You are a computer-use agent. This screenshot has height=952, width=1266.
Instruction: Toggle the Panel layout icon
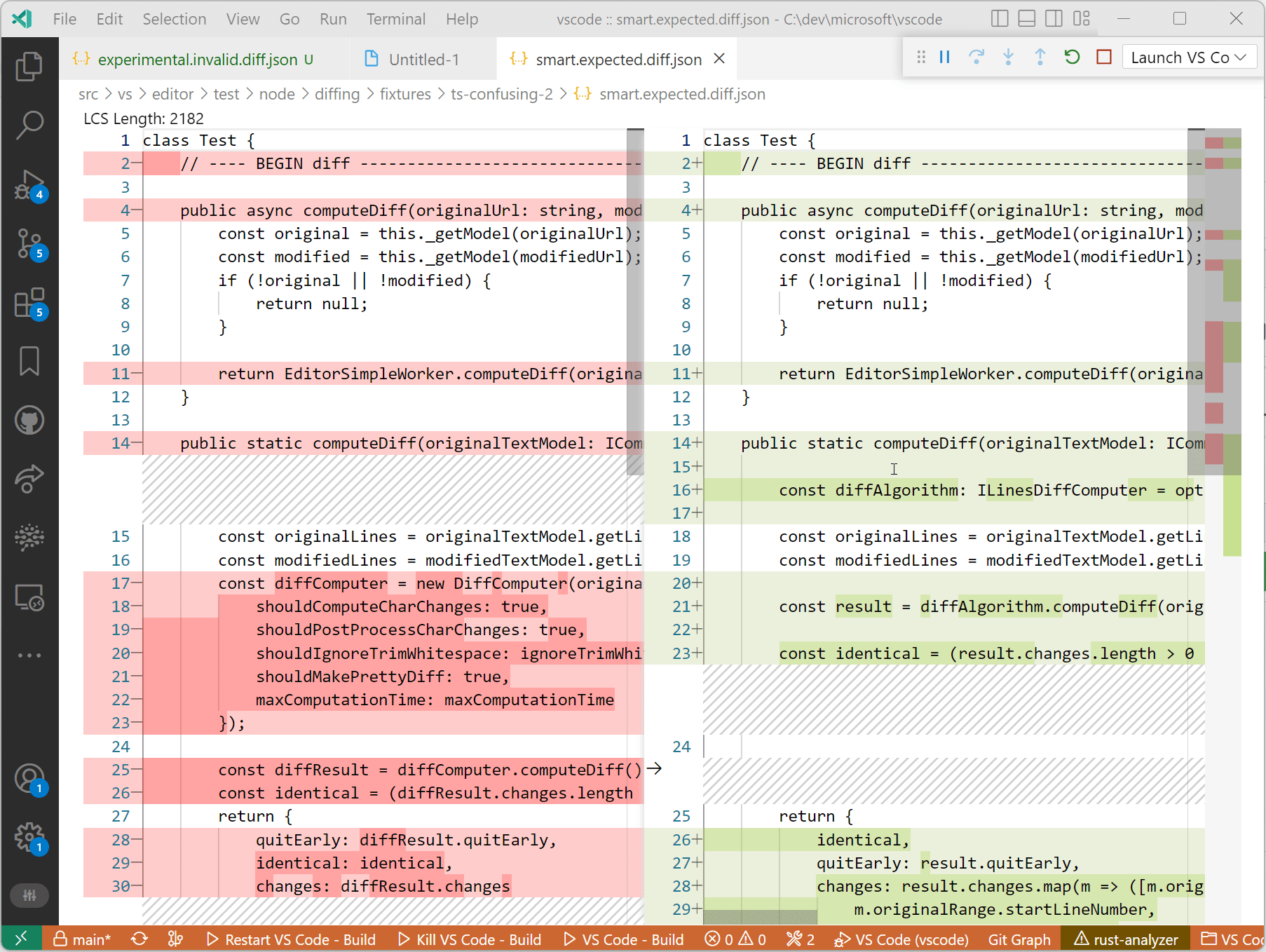tap(1027, 19)
